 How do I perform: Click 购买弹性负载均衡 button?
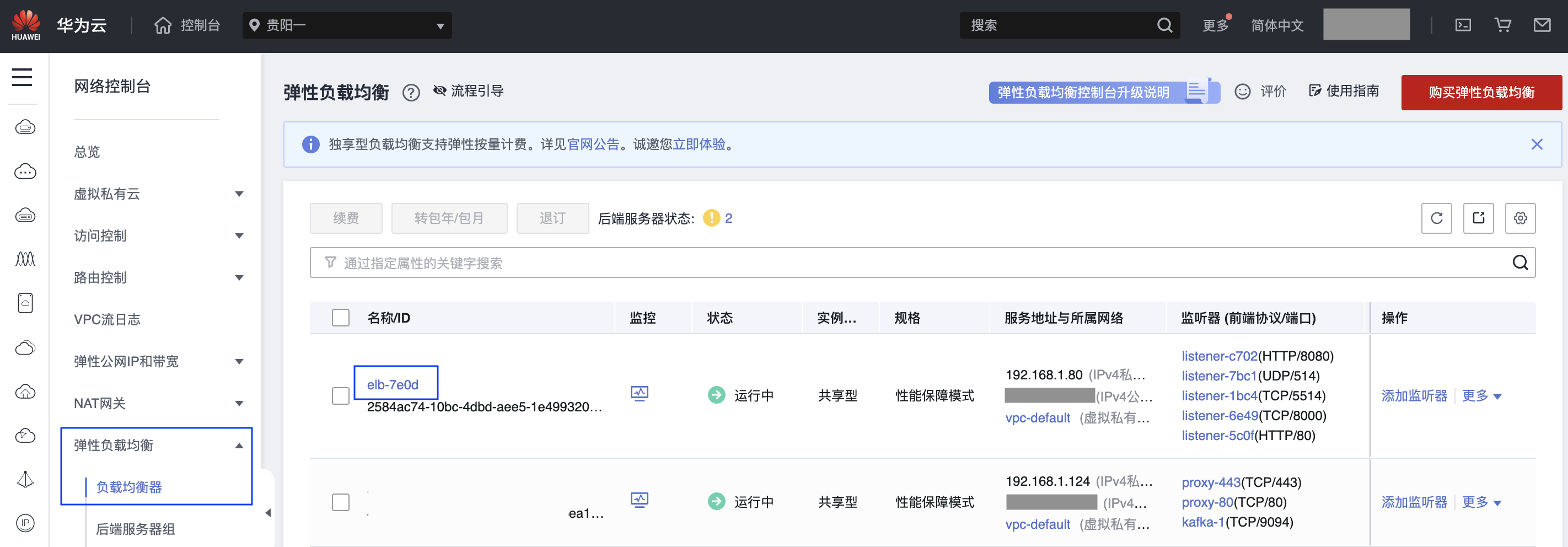(1481, 93)
